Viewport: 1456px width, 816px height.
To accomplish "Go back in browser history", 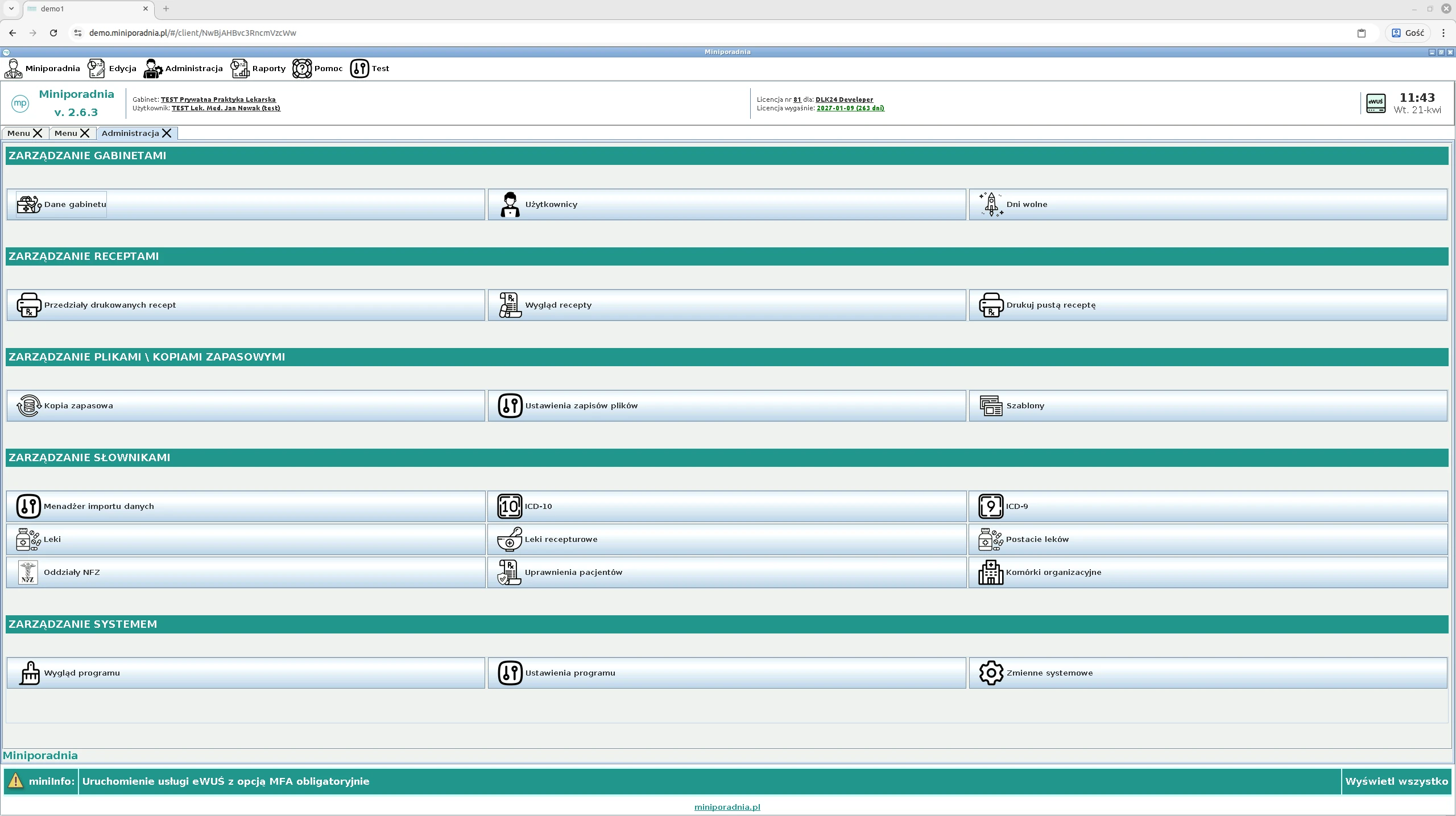I will (13, 33).
